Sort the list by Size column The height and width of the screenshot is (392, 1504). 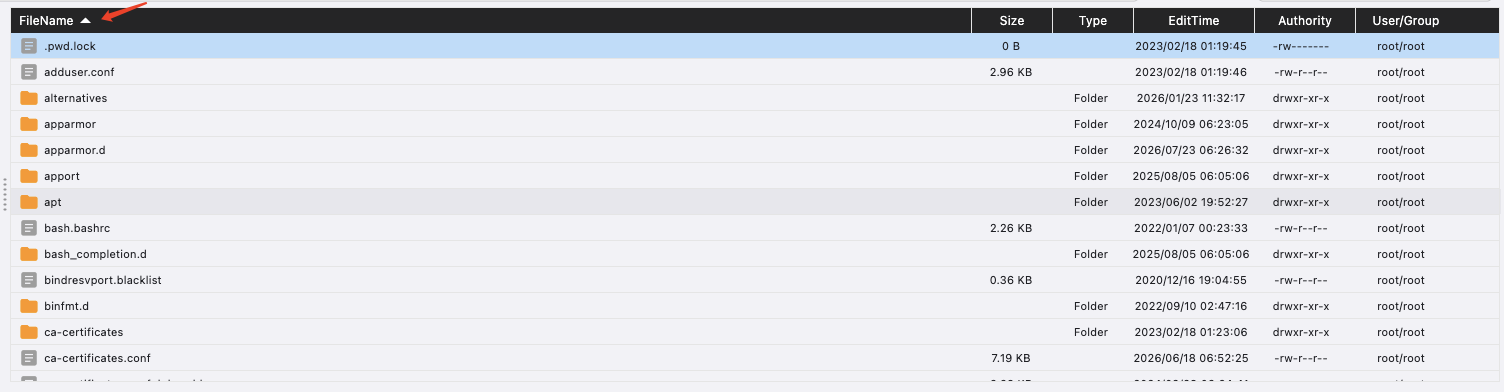click(x=1011, y=20)
